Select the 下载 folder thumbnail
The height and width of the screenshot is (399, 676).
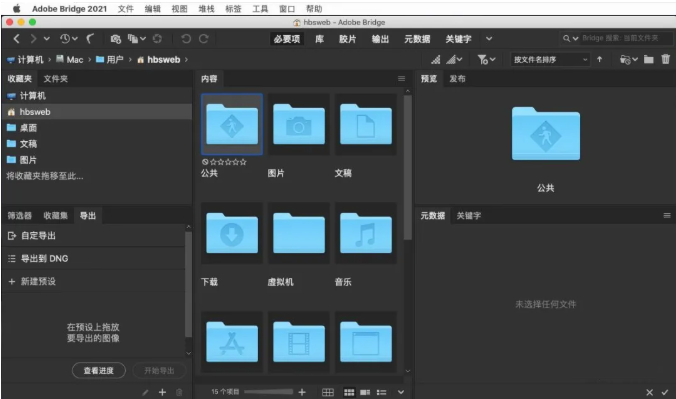[x=232, y=233]
